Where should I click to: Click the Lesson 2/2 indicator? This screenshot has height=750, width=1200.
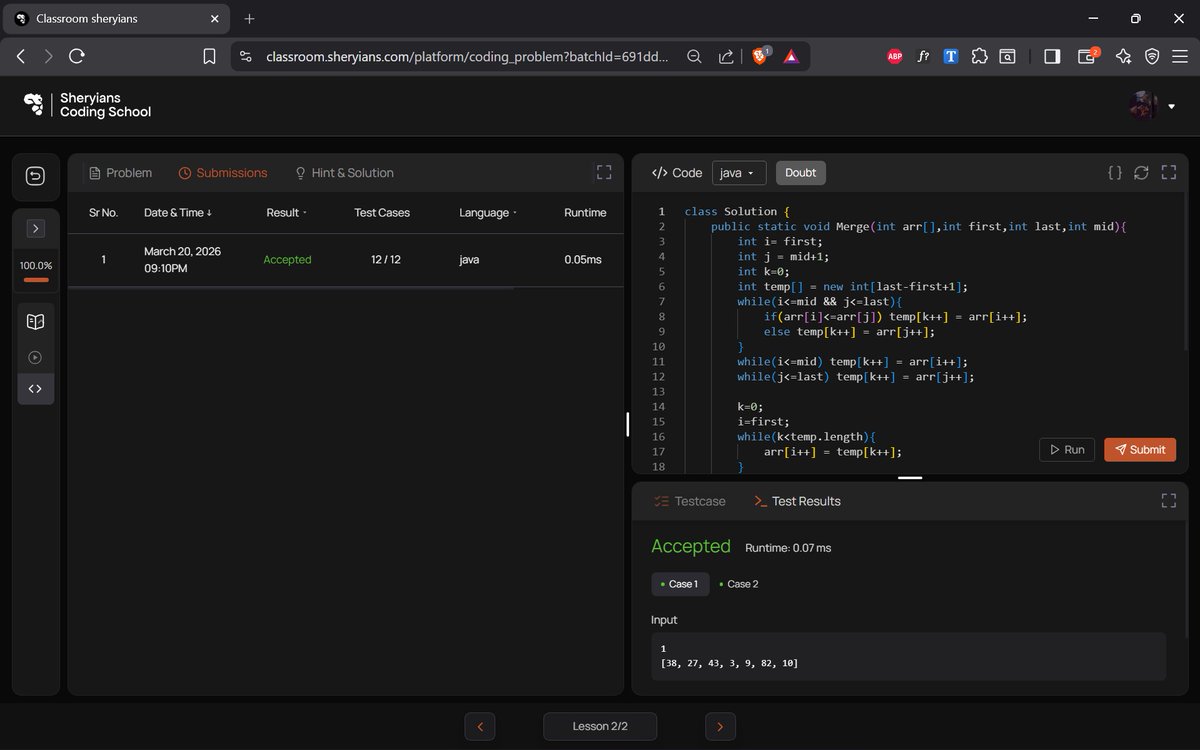(x=600, y=727)
